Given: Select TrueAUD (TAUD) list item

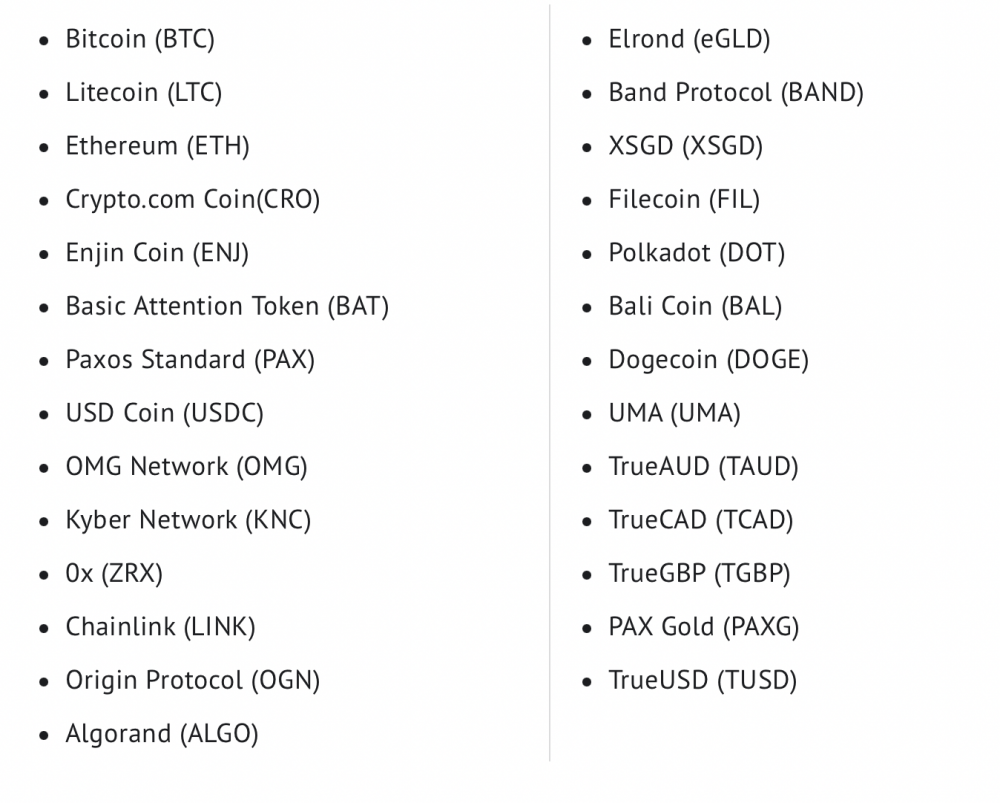Looking at the screenshot, I should coord(703,467).
